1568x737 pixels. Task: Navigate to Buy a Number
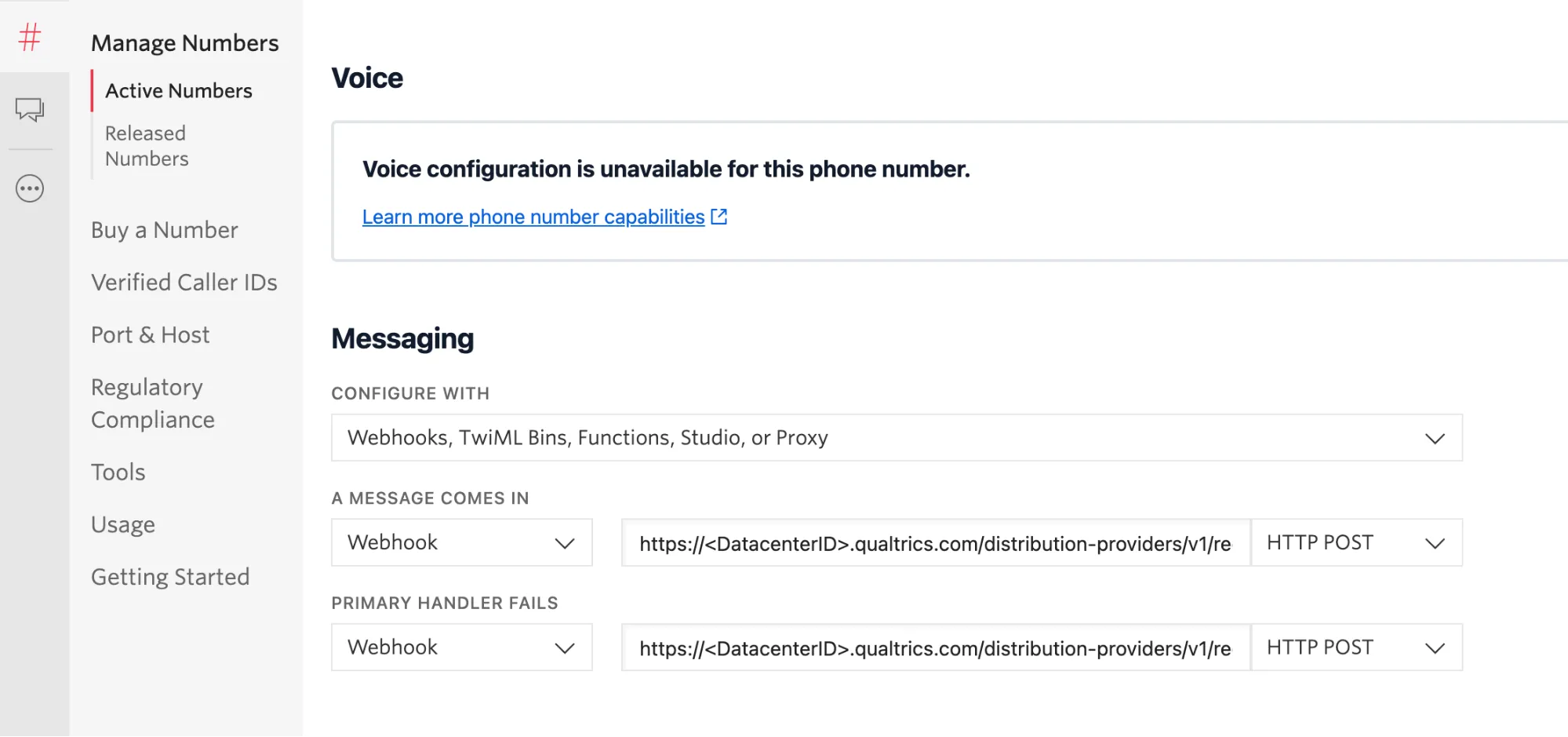[x=164, y=229]
